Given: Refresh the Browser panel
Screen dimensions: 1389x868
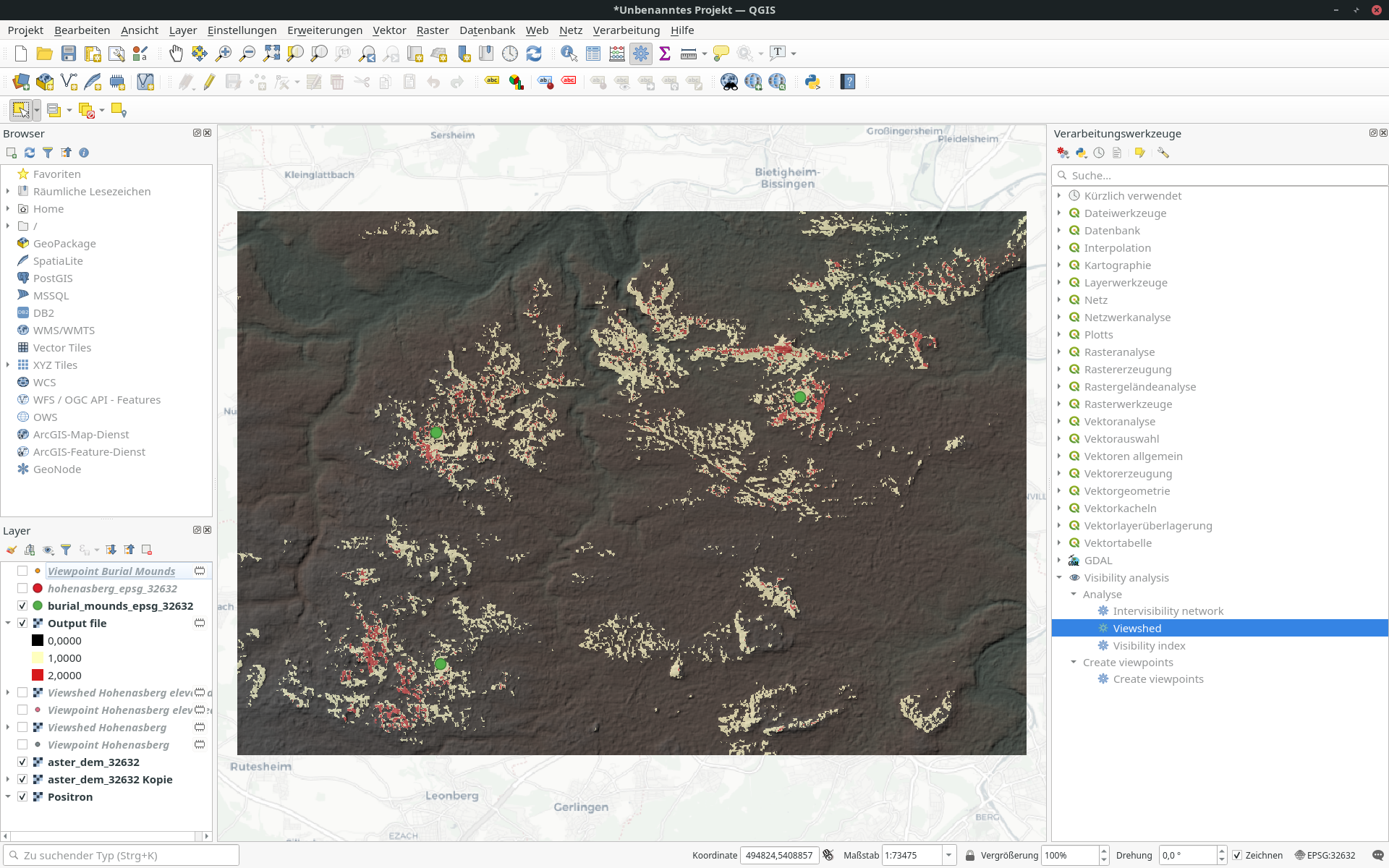Looking at the screenshot, I should pyautogui.click(x=30, y=153).
